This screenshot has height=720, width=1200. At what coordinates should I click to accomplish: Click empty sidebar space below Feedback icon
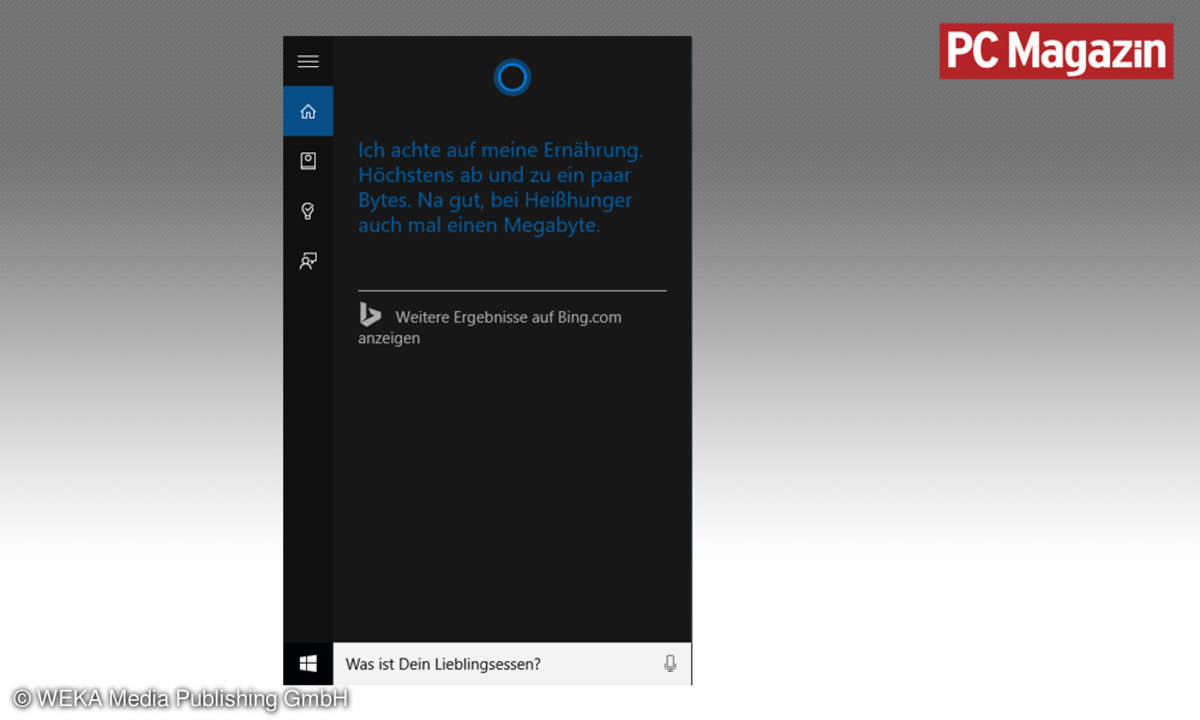(308, 450)
